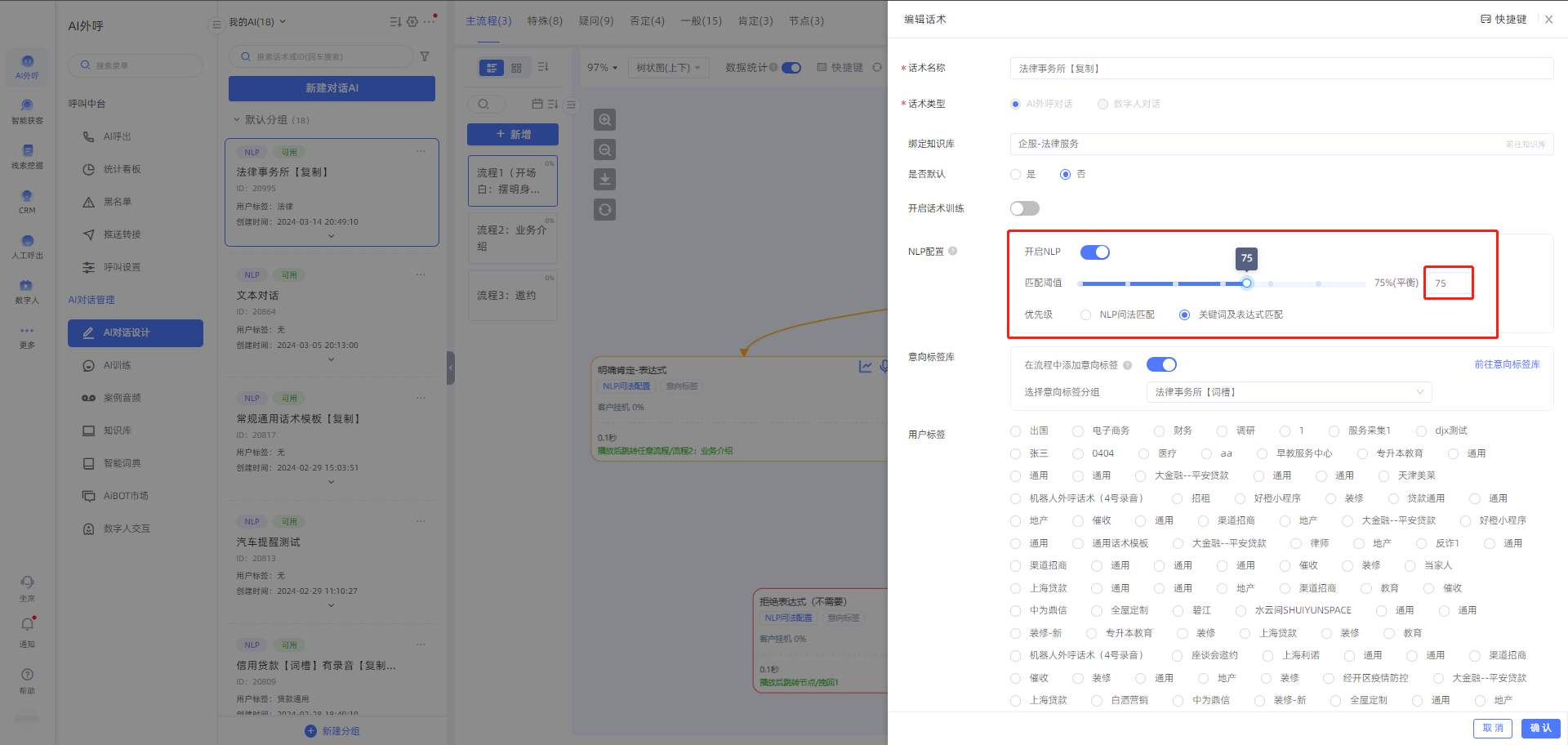
Task: Toggle the 数据统计 switch
Action: point(791,68)
